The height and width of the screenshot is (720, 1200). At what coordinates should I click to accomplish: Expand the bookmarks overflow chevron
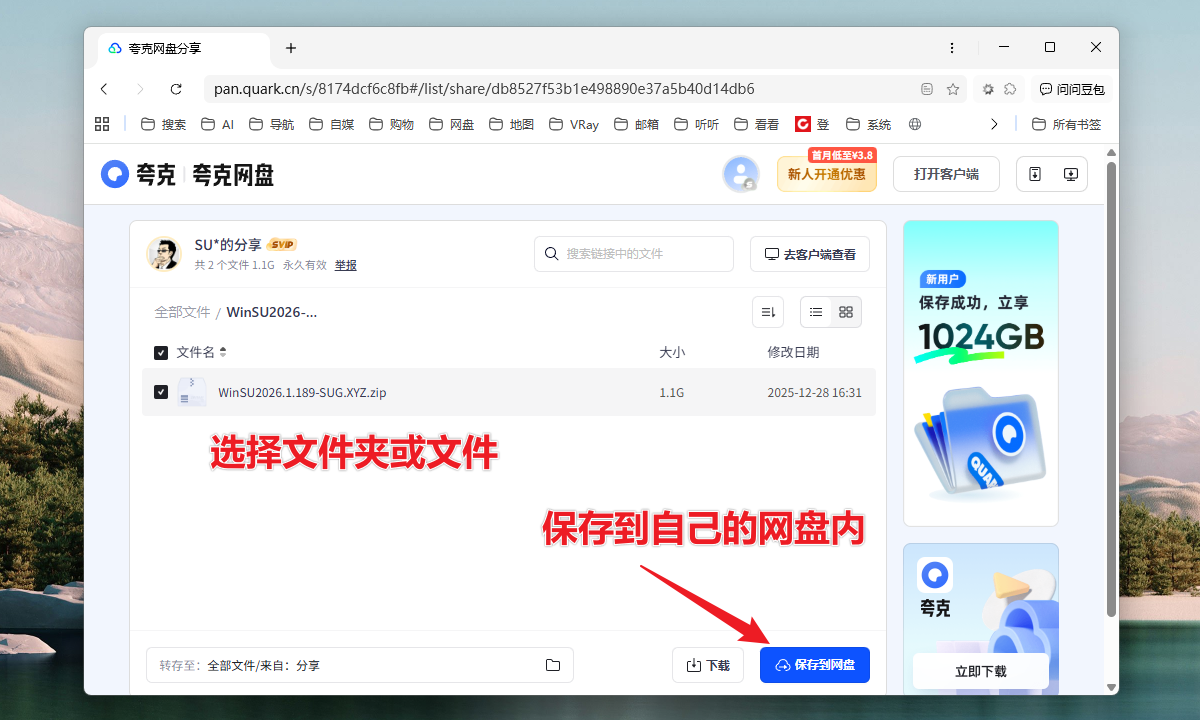[993, 124]
